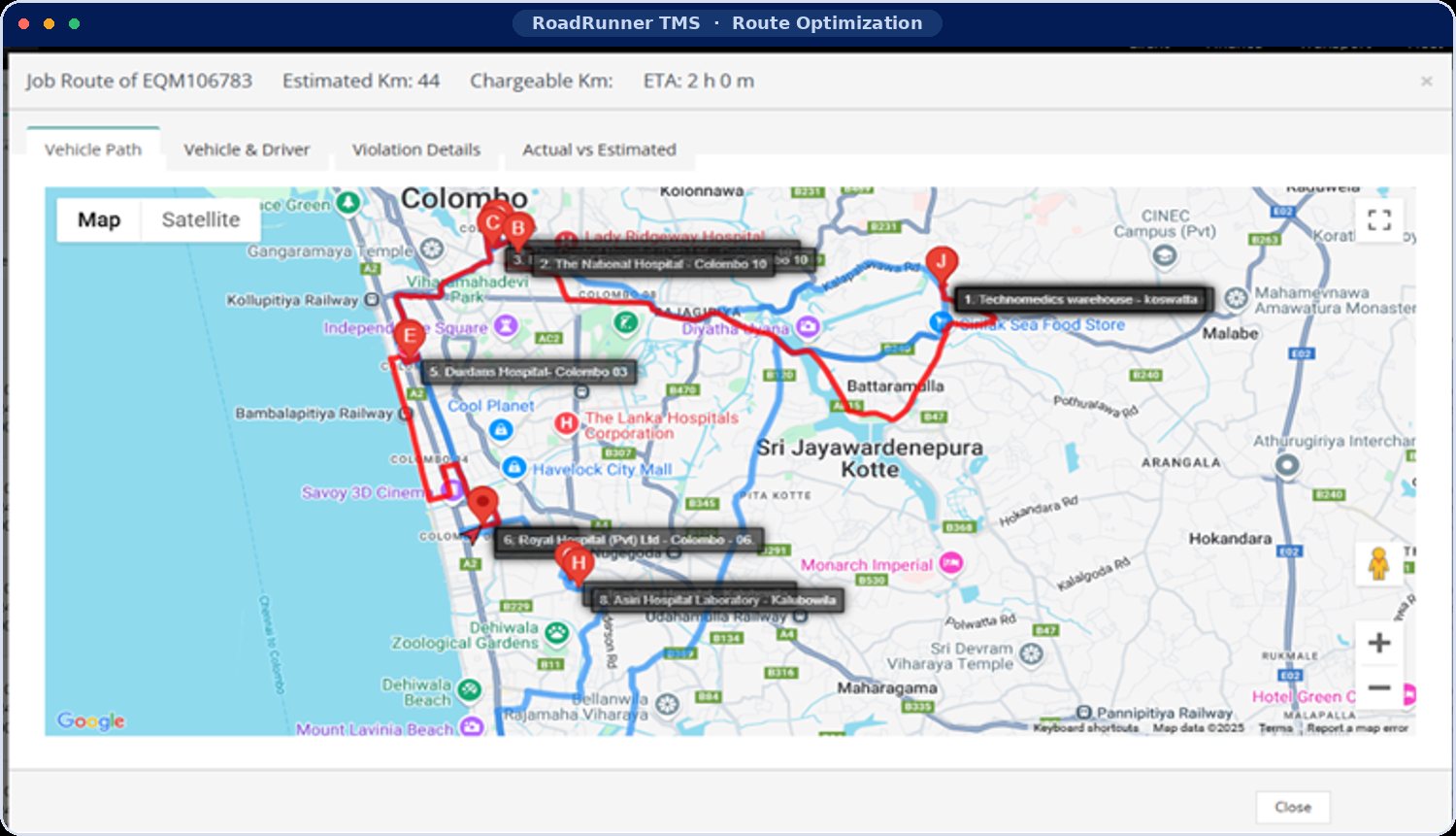Click label '5. Durdans Hospital- Colombo 03'
This screenshot has width=1456, height=836.
pyautogui.click(x=528, y=372)
